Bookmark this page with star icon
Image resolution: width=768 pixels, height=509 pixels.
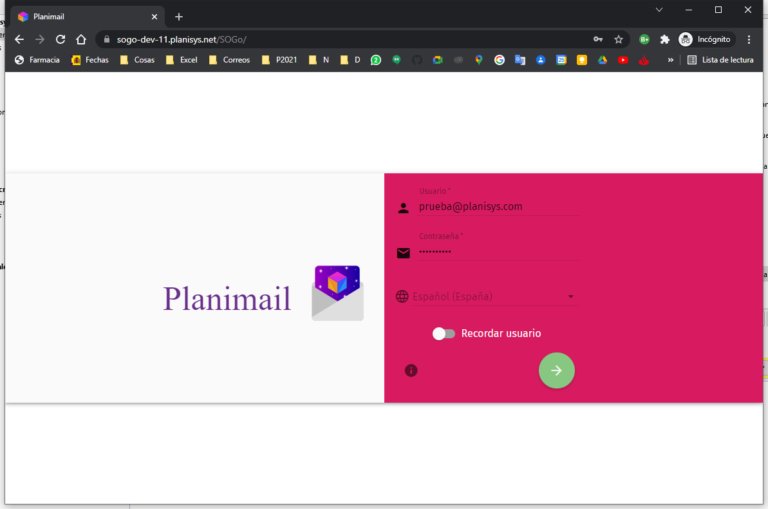coord(619,39)
